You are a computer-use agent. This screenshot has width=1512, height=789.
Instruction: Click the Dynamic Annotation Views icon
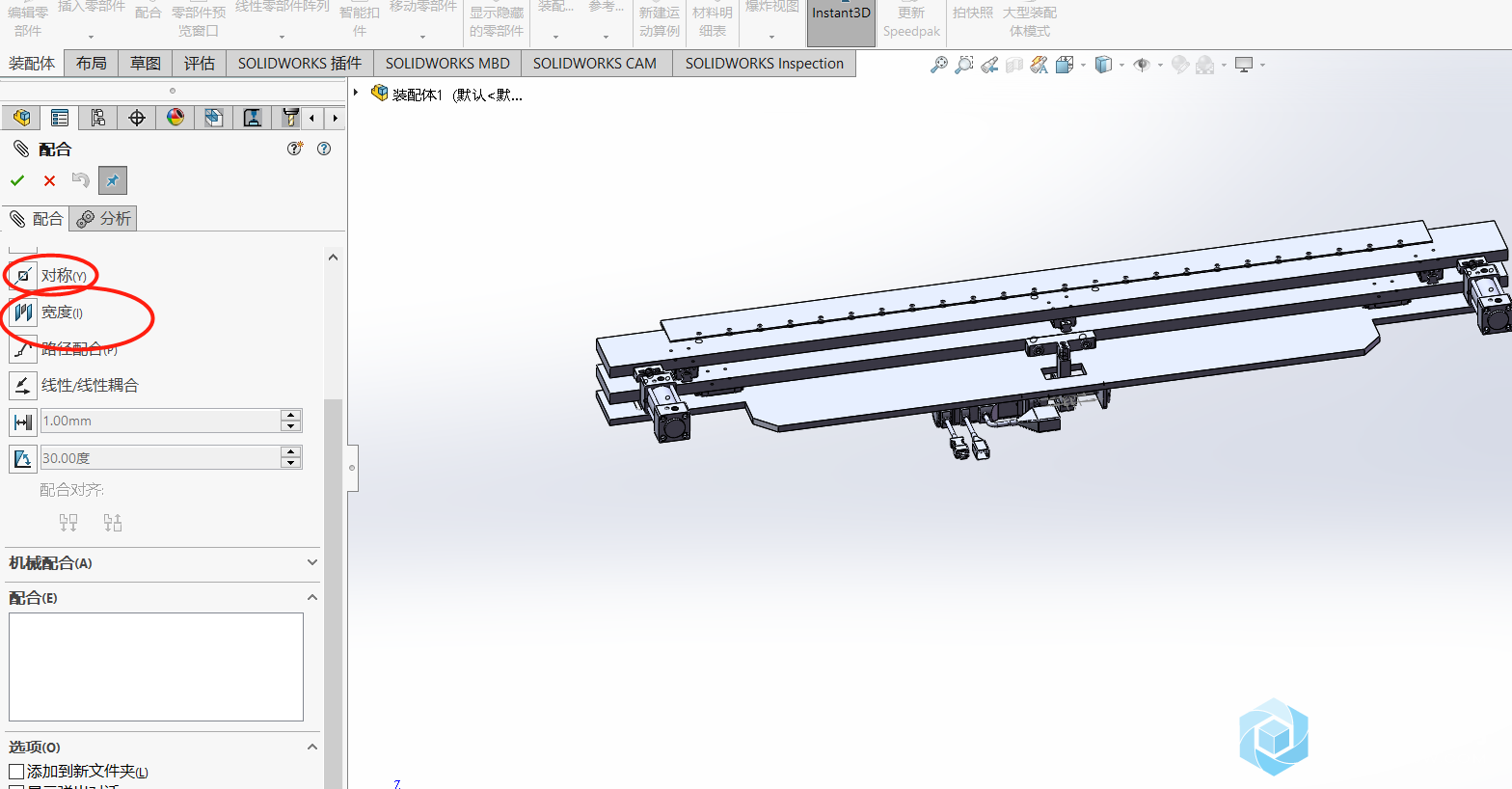[1039, 65]
